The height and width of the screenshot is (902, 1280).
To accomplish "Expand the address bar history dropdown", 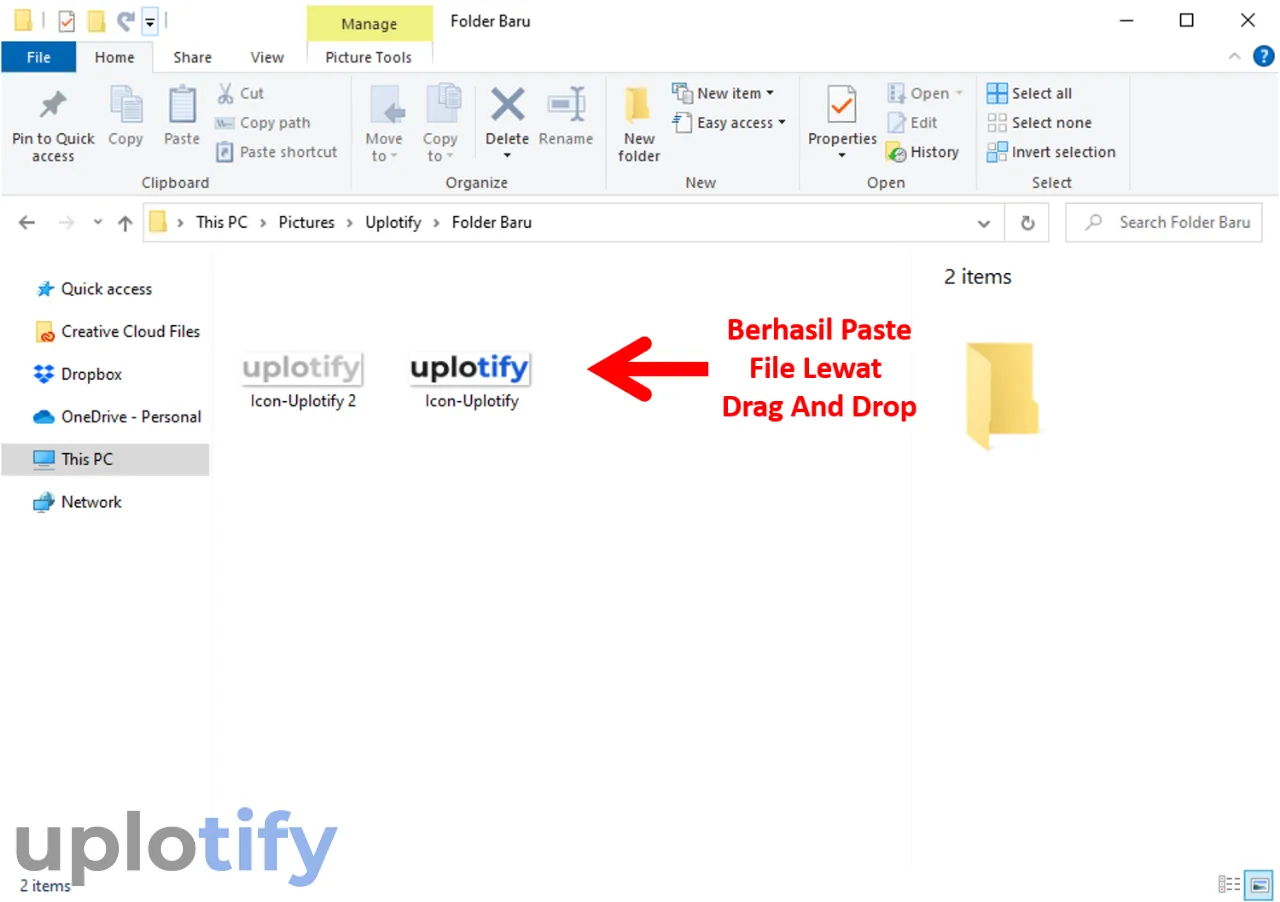I will pos(984,223).
